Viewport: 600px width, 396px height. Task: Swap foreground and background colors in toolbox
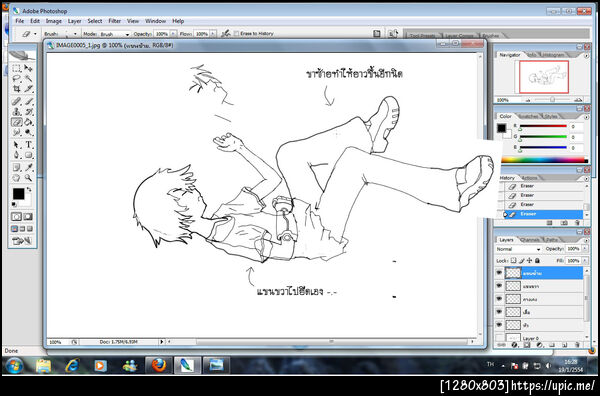point(29,189)
